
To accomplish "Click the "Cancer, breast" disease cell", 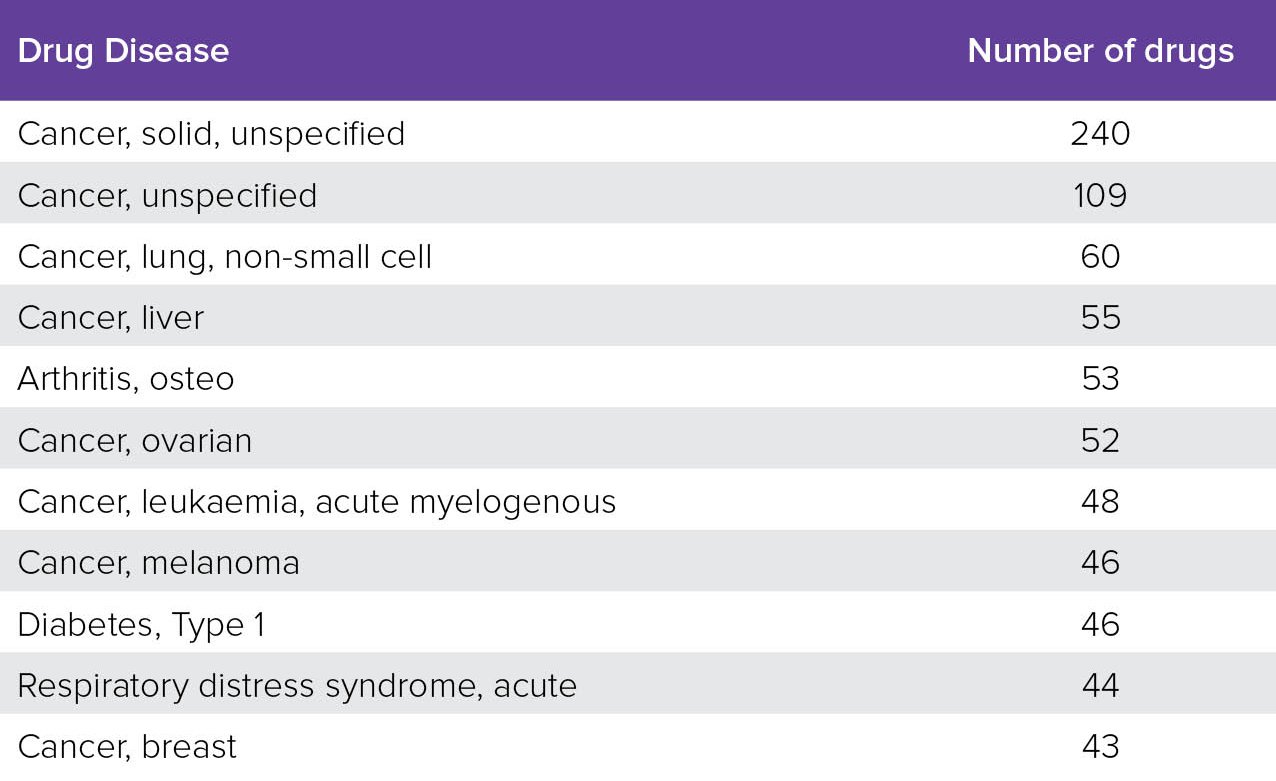I will coord(127,746).
